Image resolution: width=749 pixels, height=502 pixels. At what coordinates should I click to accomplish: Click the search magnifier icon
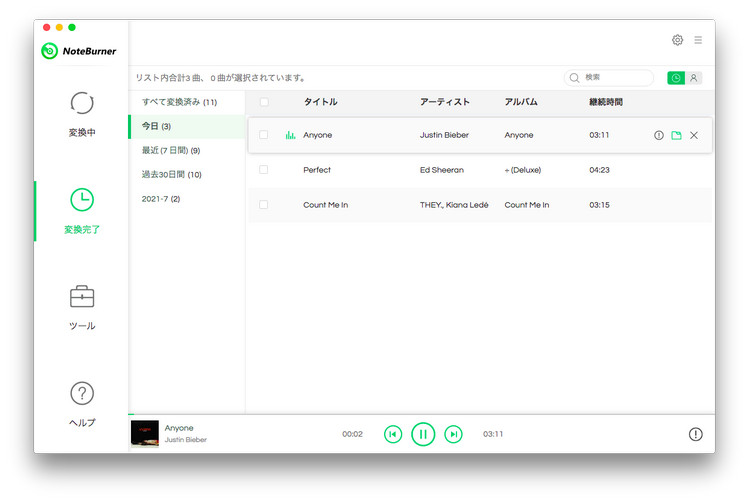[574, 78]
